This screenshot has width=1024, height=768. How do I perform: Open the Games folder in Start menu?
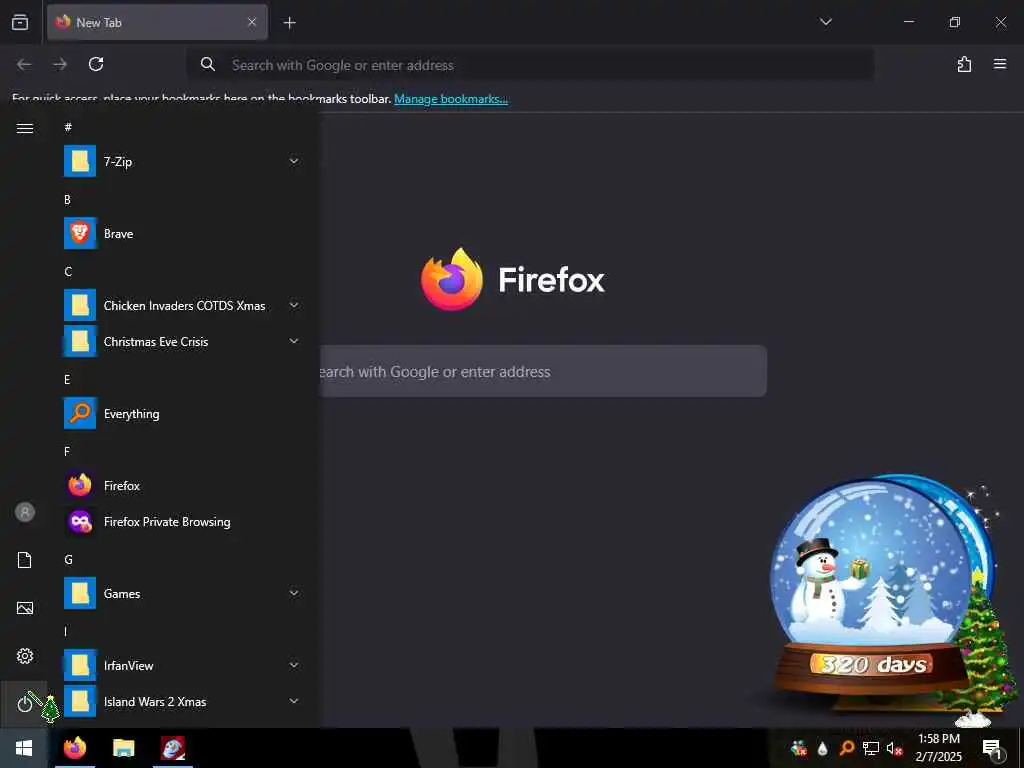pyautogui.click(x=182, y=594)
